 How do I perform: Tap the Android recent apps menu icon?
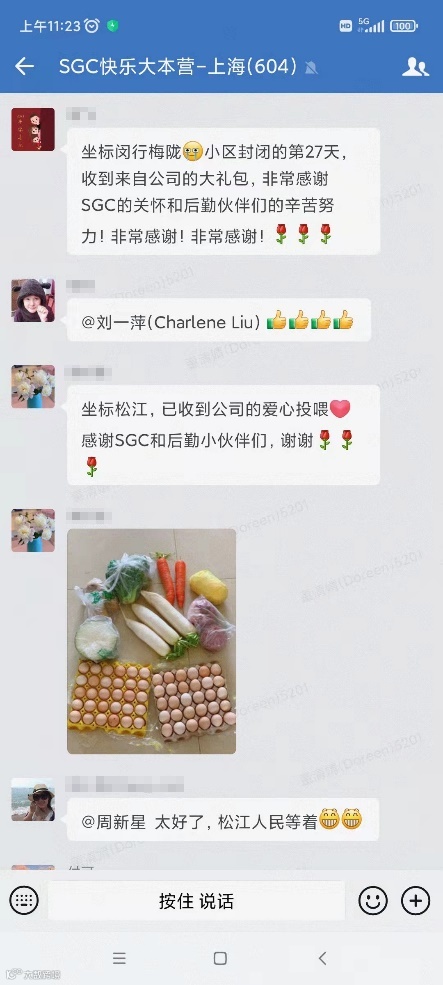119,958
